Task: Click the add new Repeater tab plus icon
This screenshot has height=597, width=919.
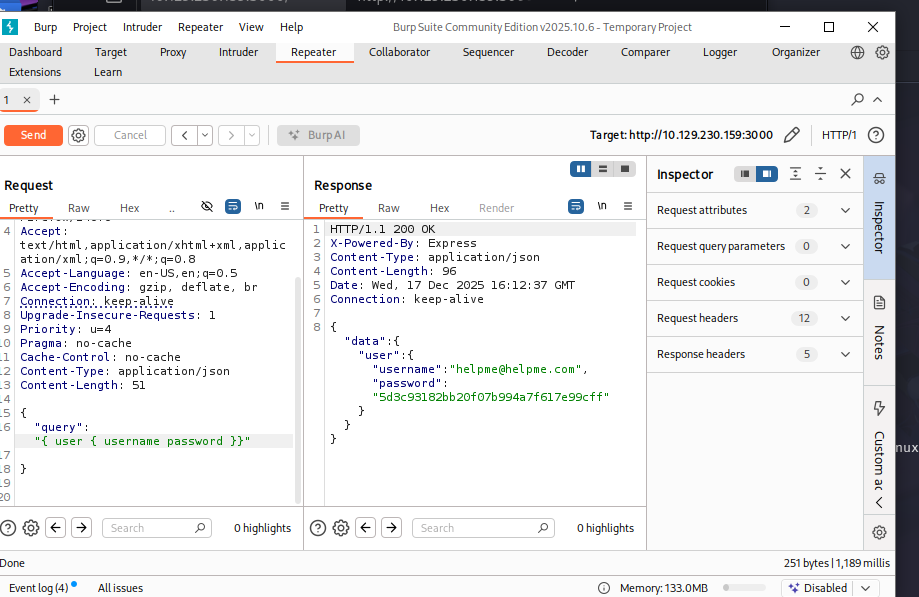Action: coord(54,99)
